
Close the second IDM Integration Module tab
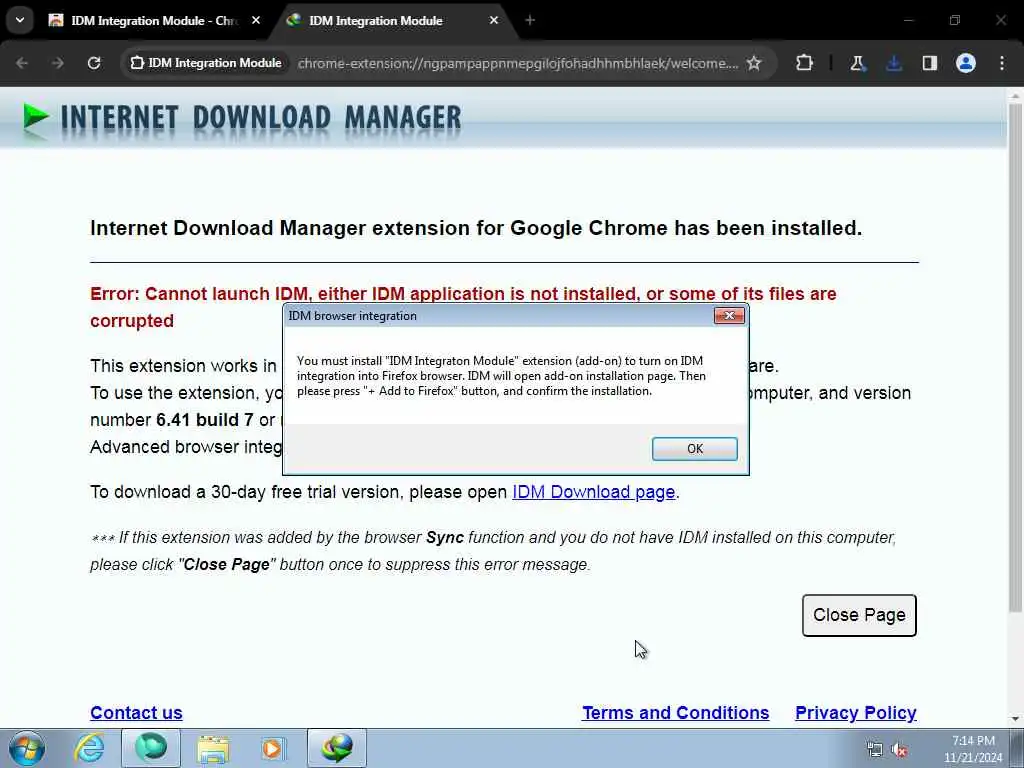pyautogui.click(x=494, y=21)
